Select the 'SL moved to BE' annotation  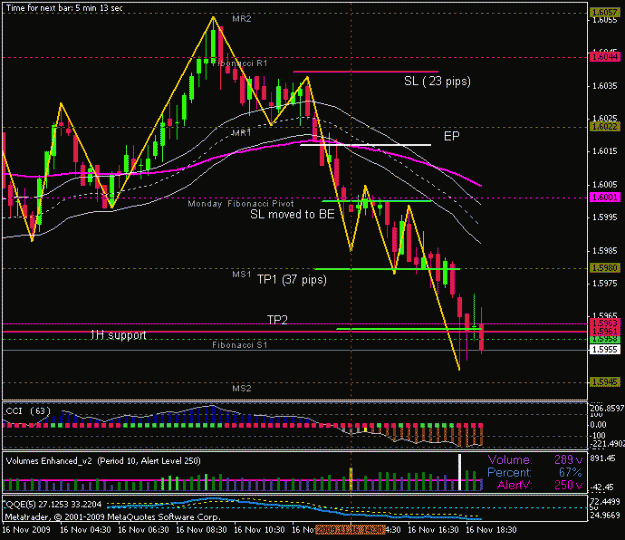292,214
